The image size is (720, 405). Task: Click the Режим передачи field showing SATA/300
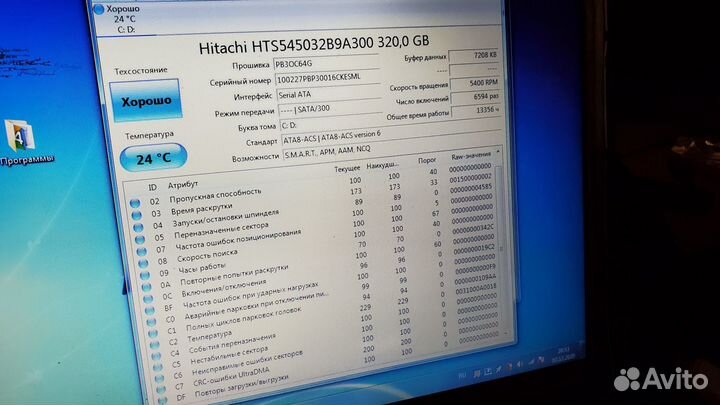coord(330,109)
